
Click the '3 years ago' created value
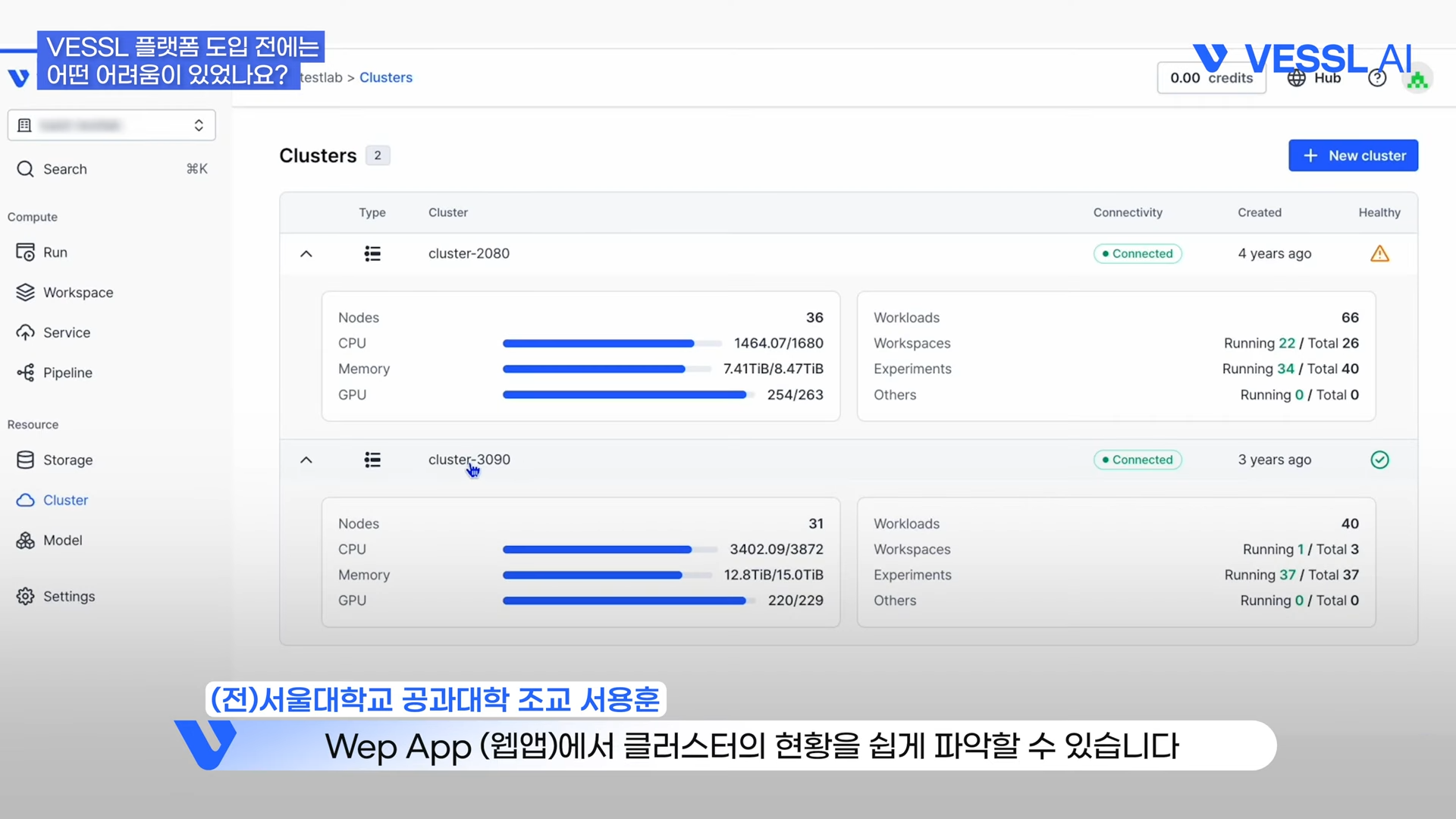(1275, 460)
